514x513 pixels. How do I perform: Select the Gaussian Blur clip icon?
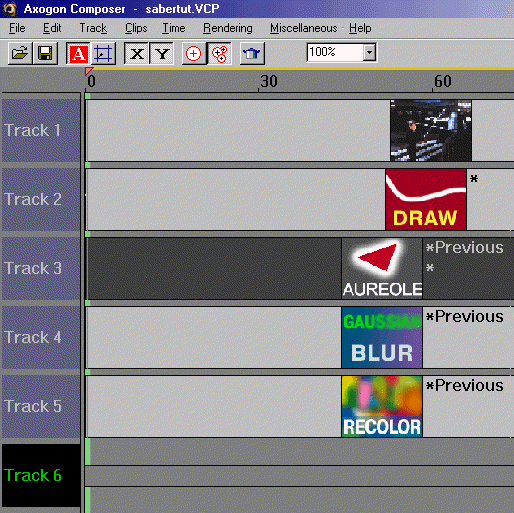click(x=382, y=337)
